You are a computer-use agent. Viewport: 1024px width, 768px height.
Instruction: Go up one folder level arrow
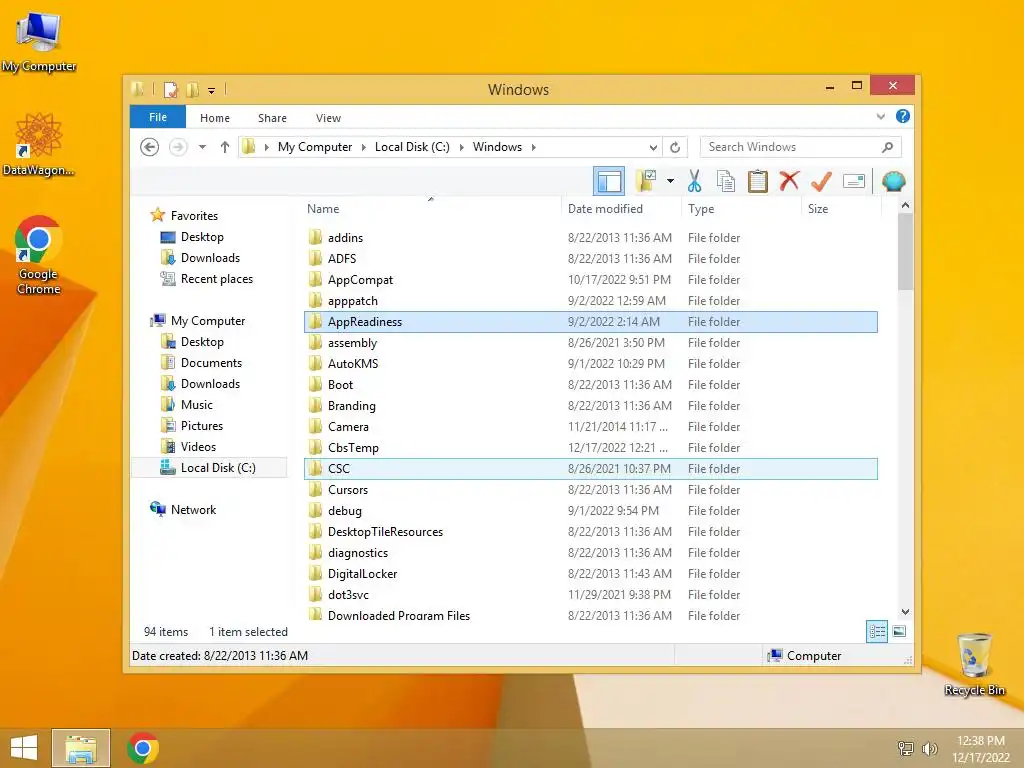[x=225, y=147]
